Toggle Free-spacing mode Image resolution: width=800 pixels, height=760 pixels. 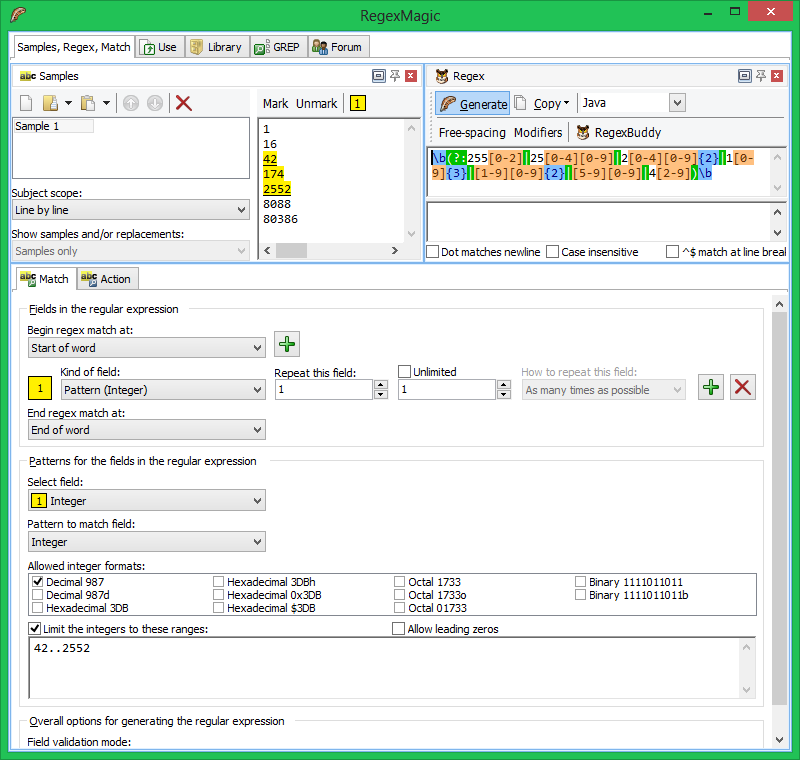tap(472, 133)
